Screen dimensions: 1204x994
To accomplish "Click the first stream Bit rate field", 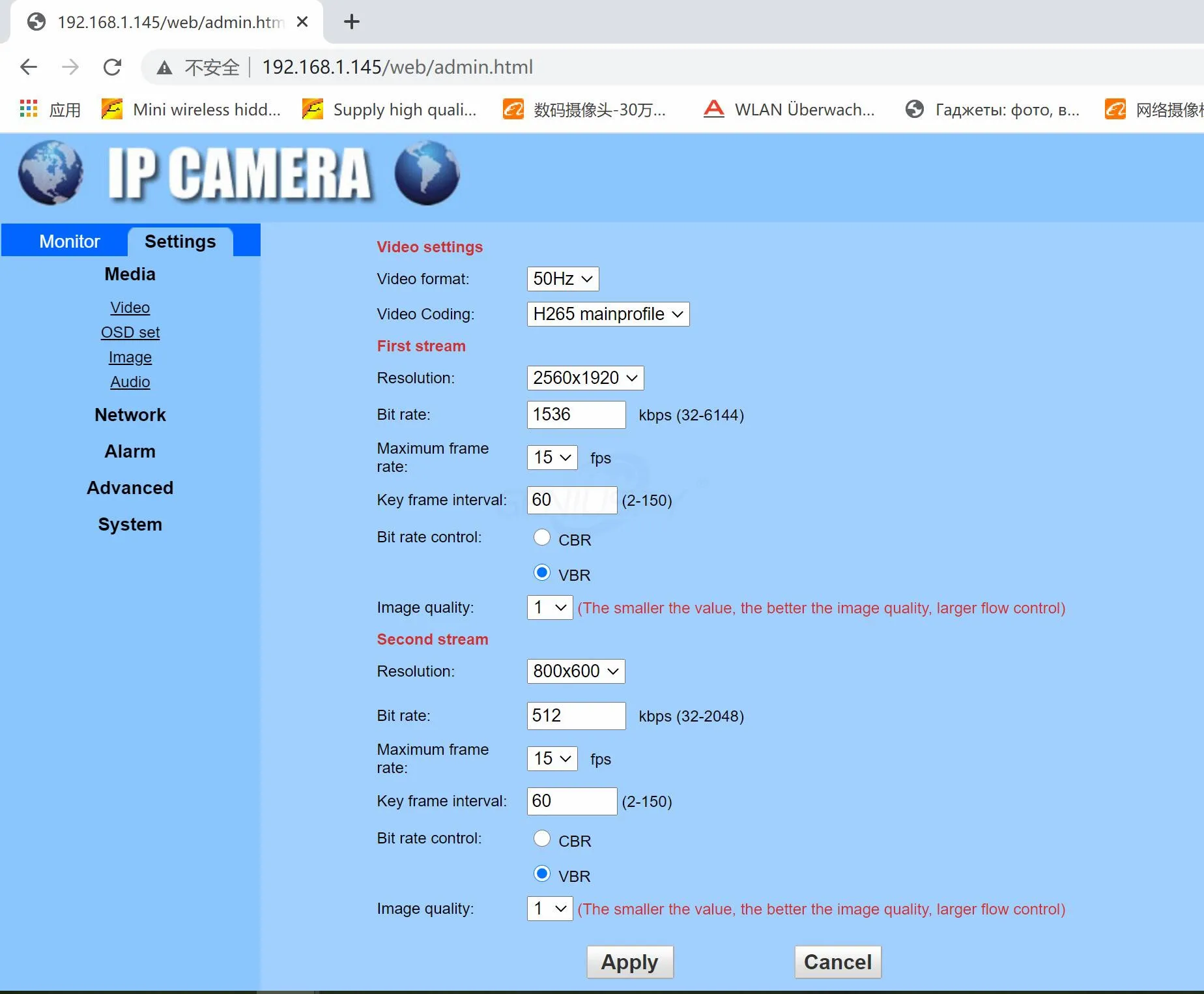I will click(575, 415).
